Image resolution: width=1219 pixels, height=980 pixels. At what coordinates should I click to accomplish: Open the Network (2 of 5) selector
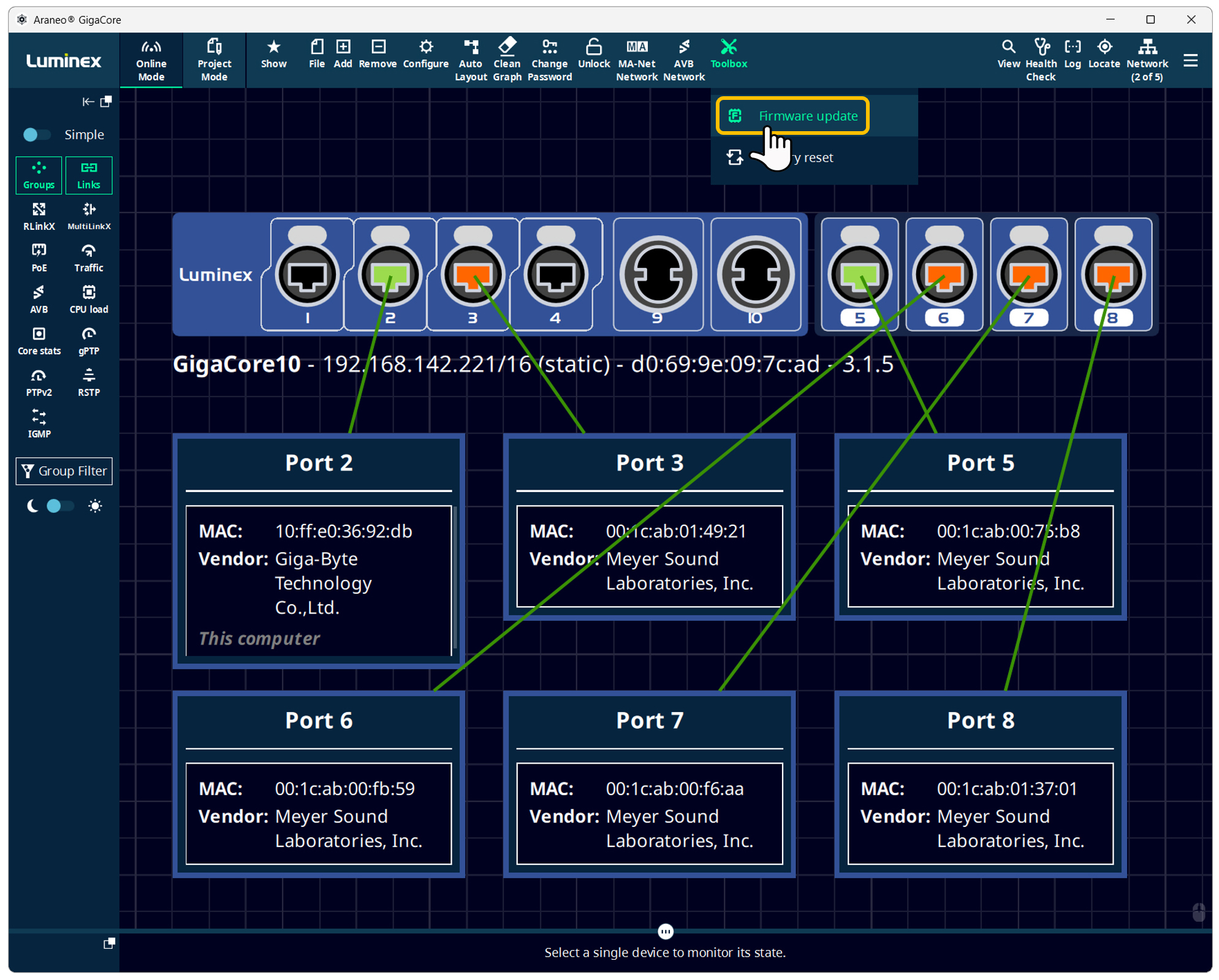[x=1147, y=60]
